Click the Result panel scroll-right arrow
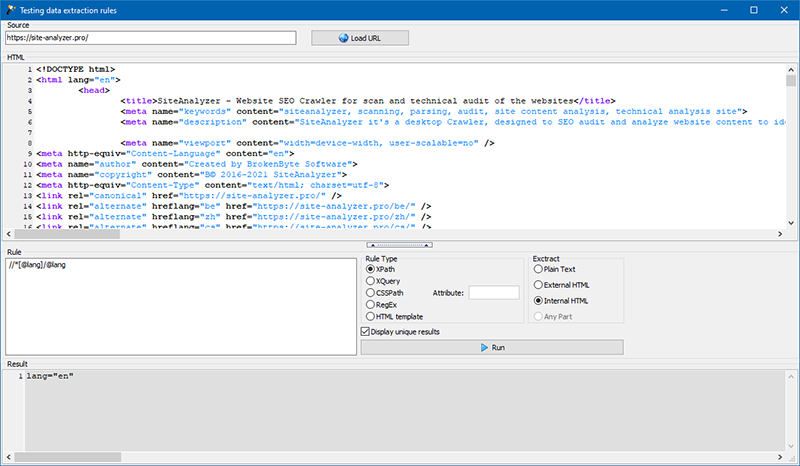The height and width of the screenshot is (466, 800). click(780, 457)
